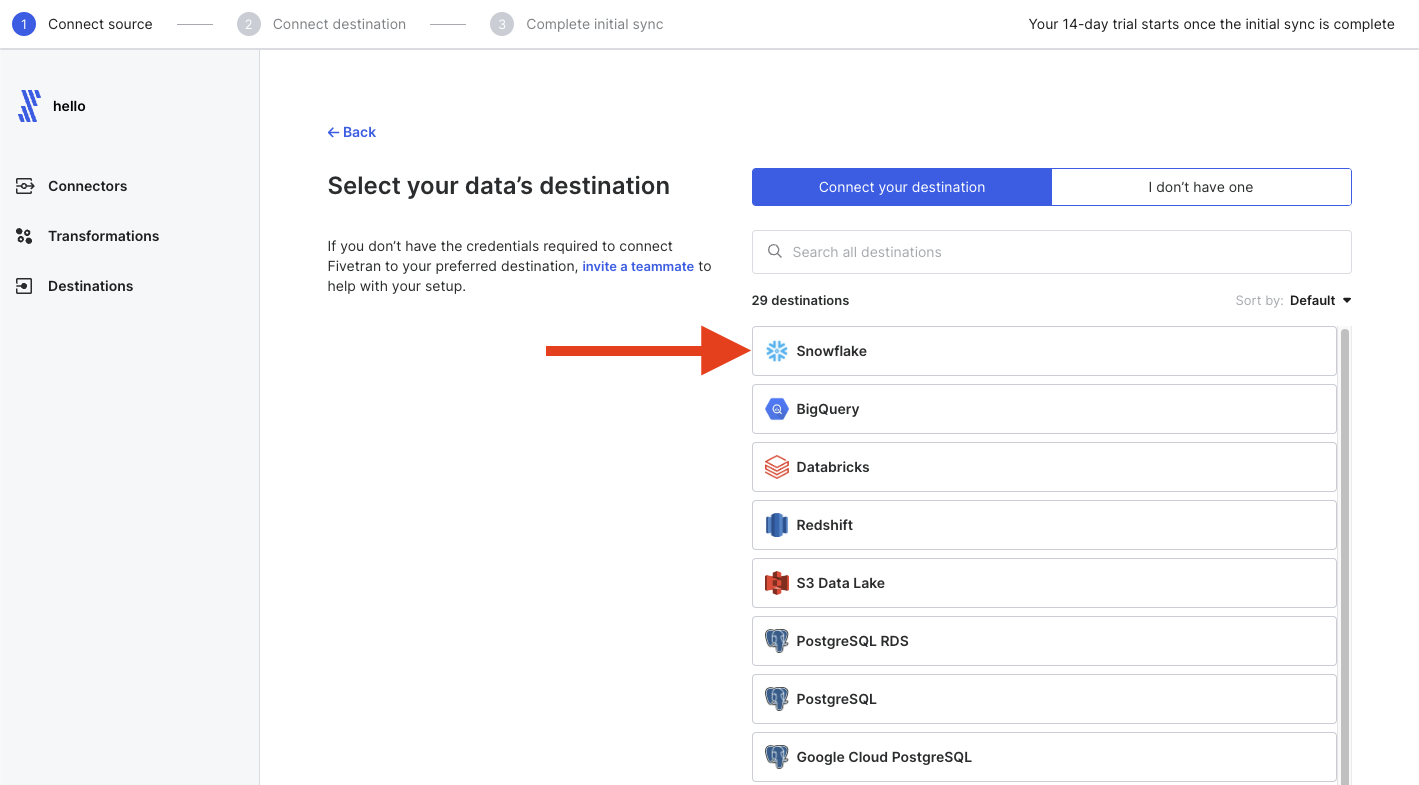Click step 2 Connect destination
Image resolution: width=1419 pixels, height=785 pixels.
(321, 24)
